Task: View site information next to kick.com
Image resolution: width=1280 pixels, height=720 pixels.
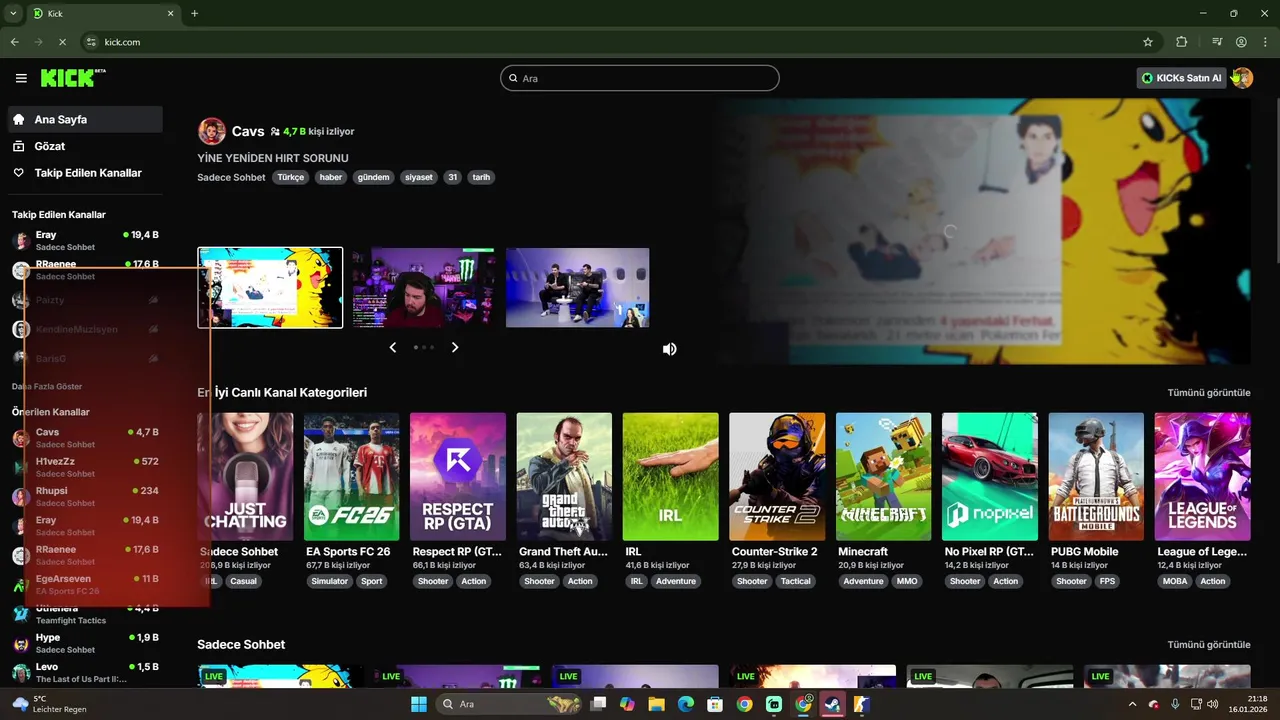Action: 91,42
